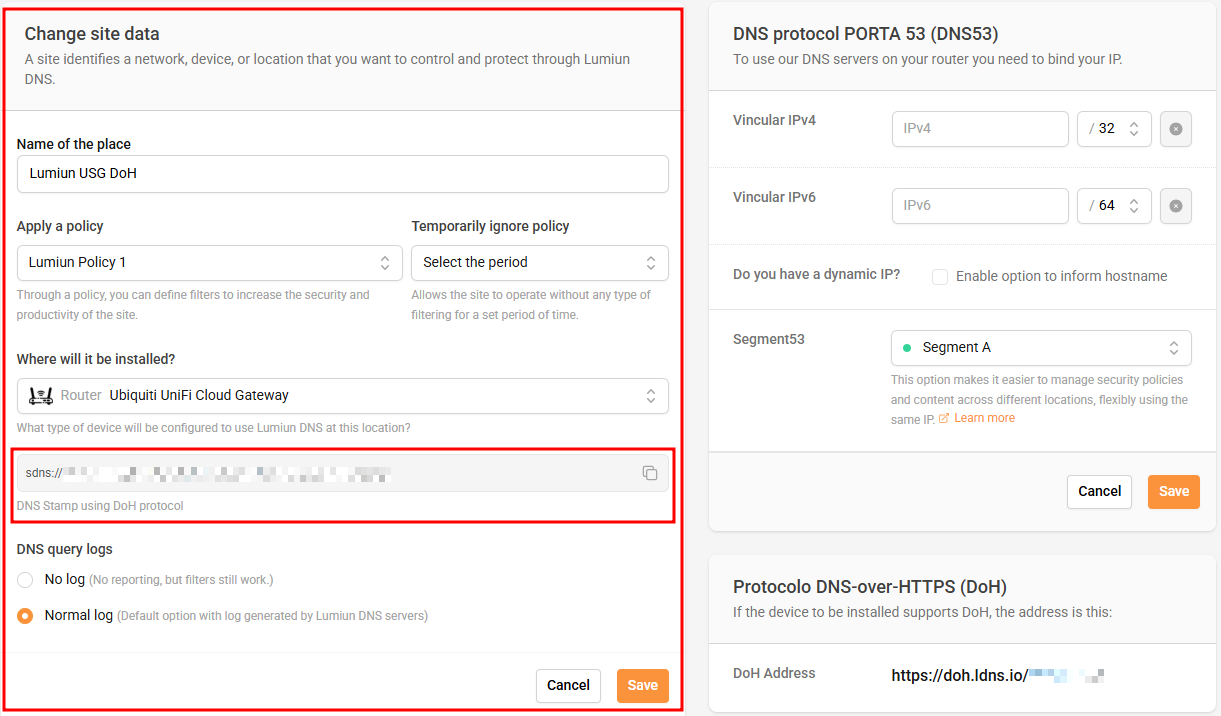Copy the DNS Stamp to clipboard

pos(650,473)
